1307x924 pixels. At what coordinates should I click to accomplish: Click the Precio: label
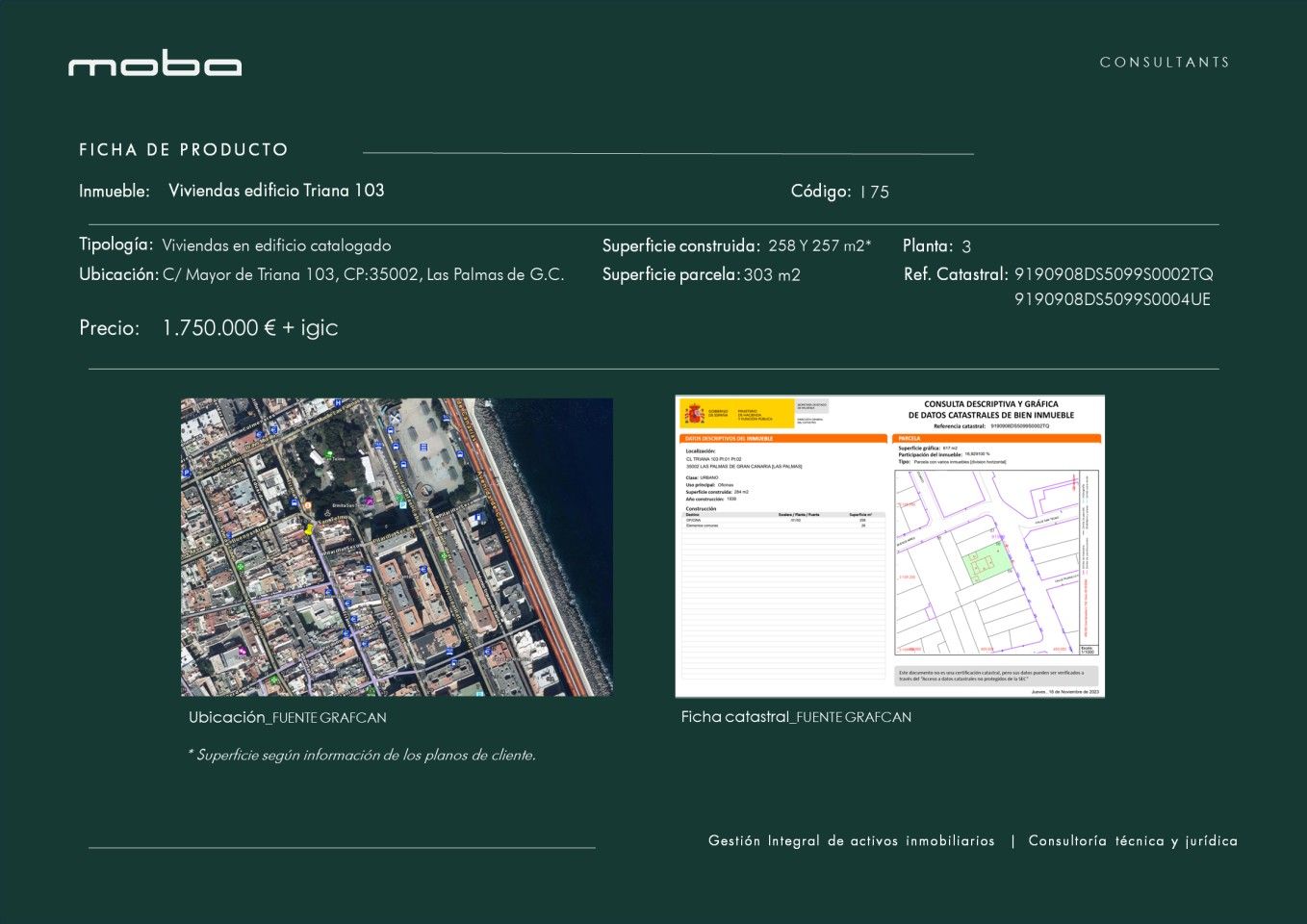(x=110, y=328)
